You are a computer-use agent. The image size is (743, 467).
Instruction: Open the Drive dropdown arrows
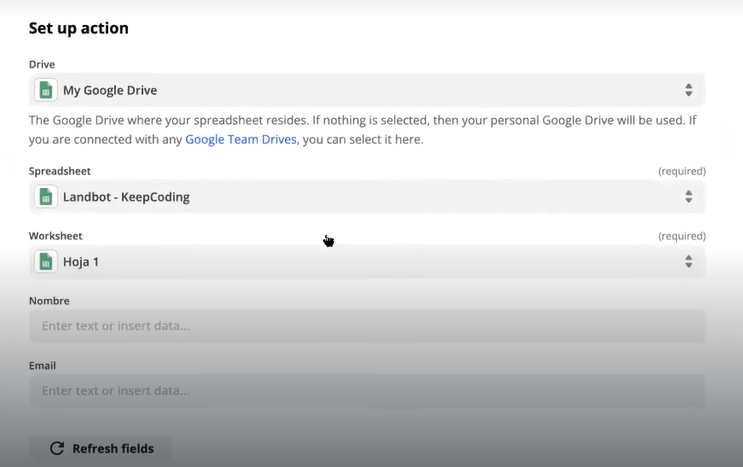coord(689,90)
